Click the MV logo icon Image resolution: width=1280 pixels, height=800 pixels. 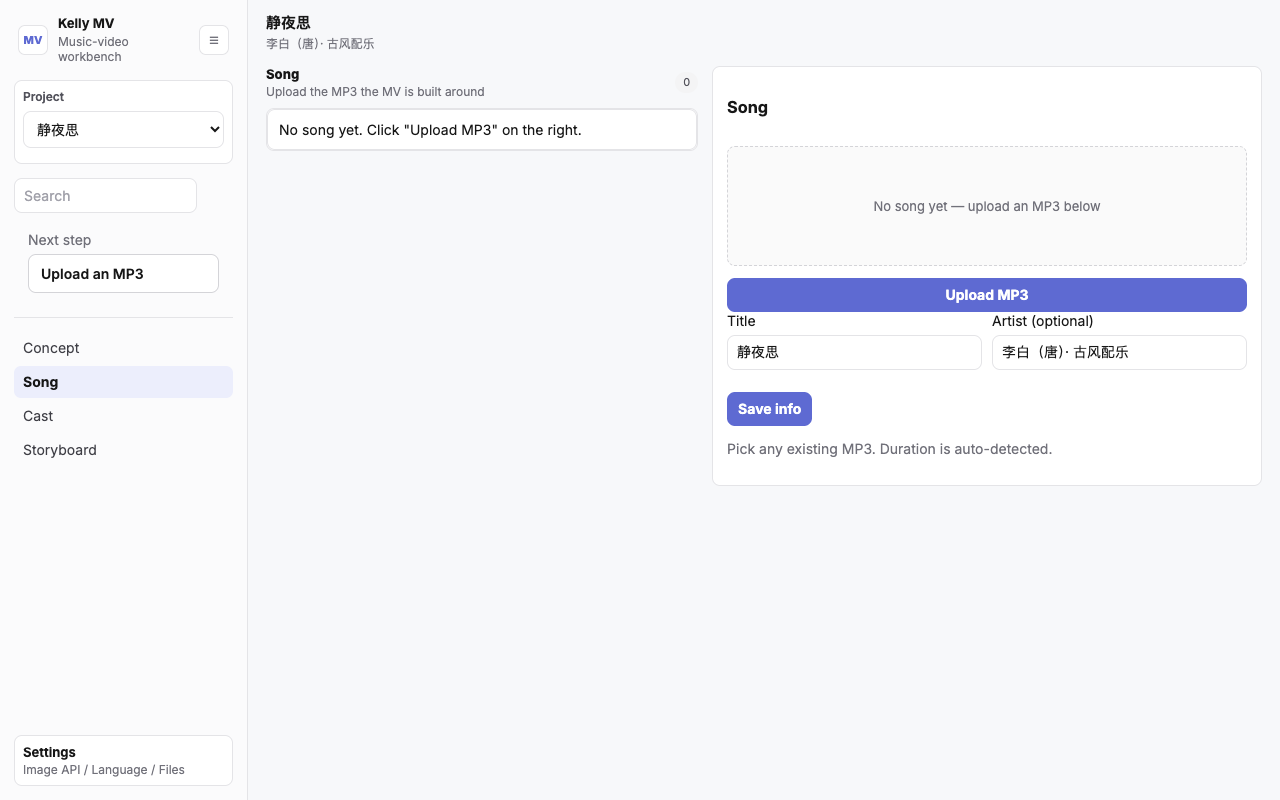pos(33,40)
